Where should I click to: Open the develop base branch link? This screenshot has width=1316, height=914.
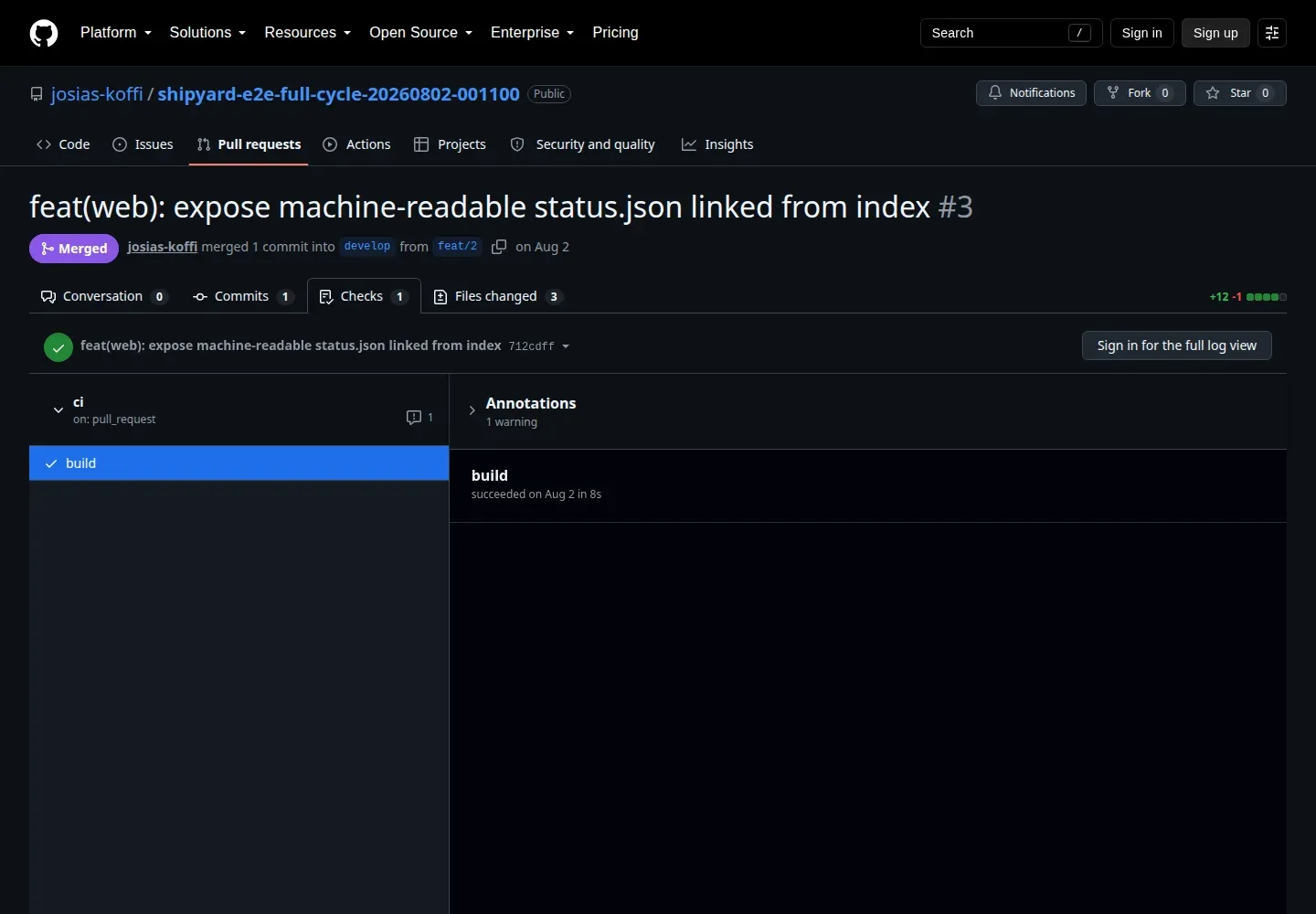[367, 247]
